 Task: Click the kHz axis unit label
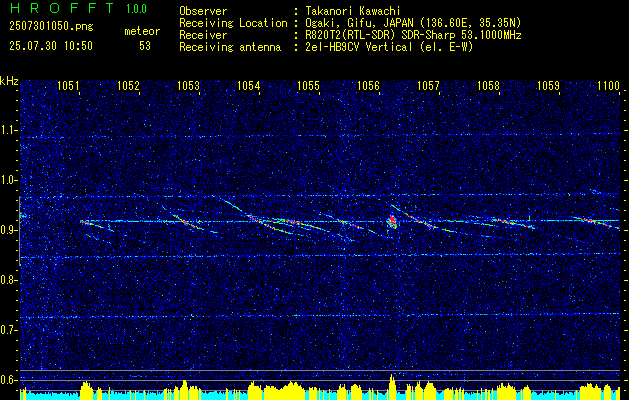tap(9, 81)
